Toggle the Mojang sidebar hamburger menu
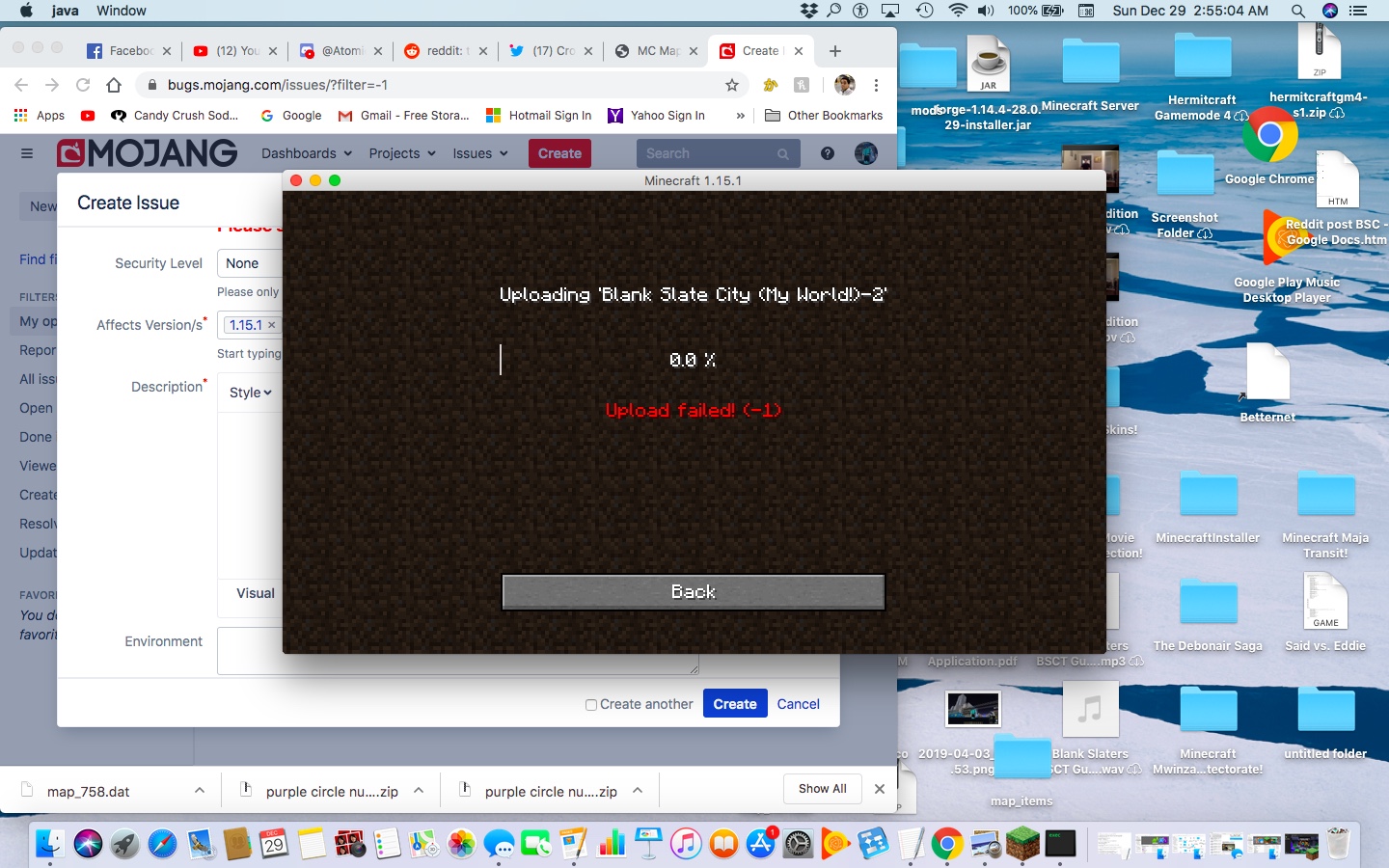1389x868 pixels. click(27, 153)
